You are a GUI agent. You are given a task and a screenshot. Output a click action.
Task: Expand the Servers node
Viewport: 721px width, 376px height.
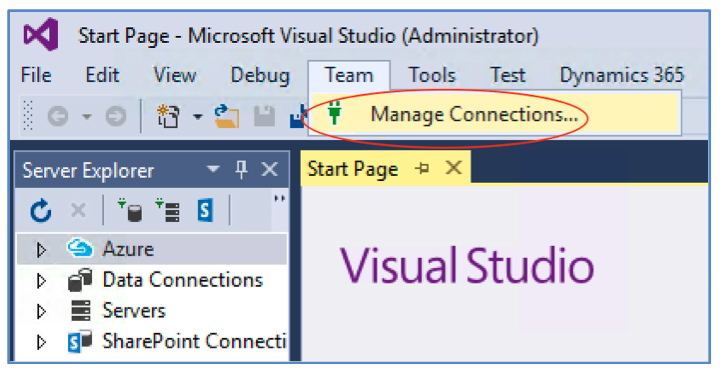coord(41,311)
